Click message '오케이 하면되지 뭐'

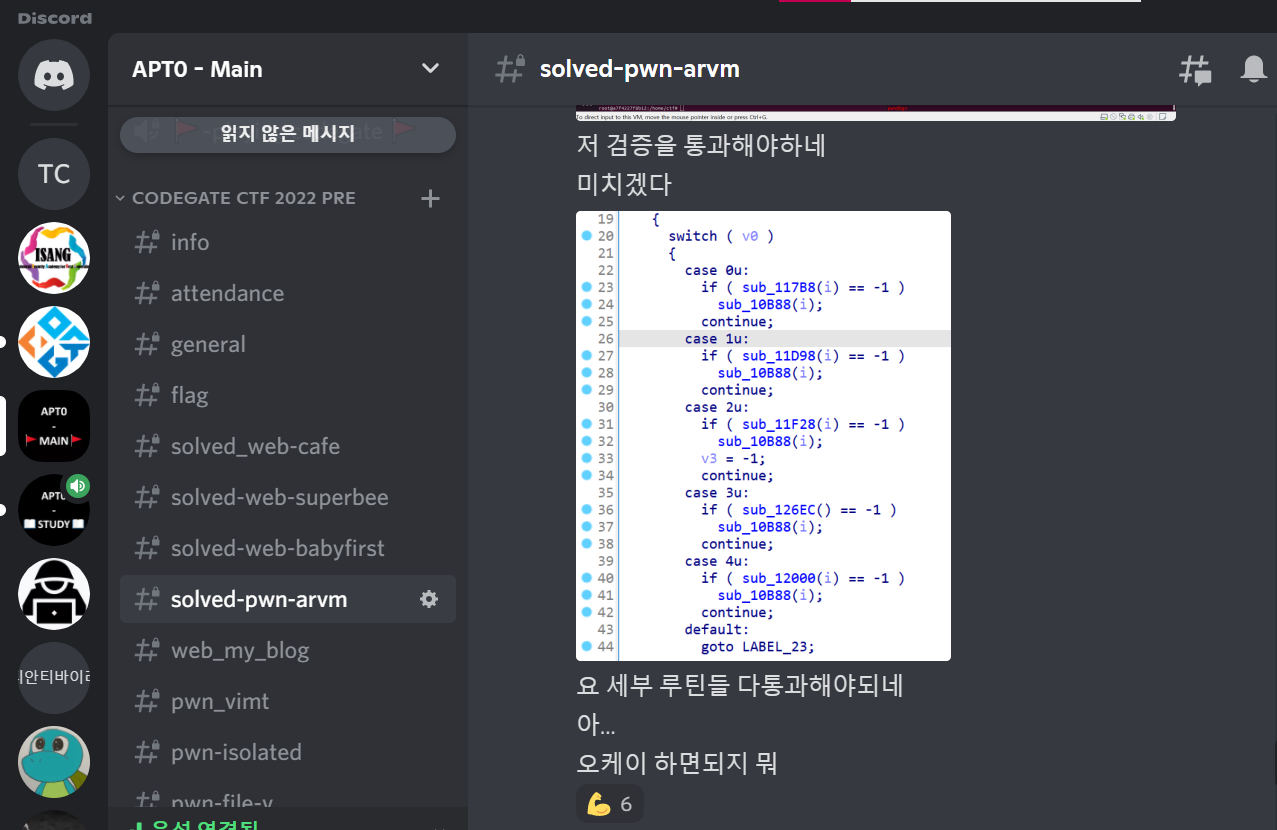coord(677,764)
